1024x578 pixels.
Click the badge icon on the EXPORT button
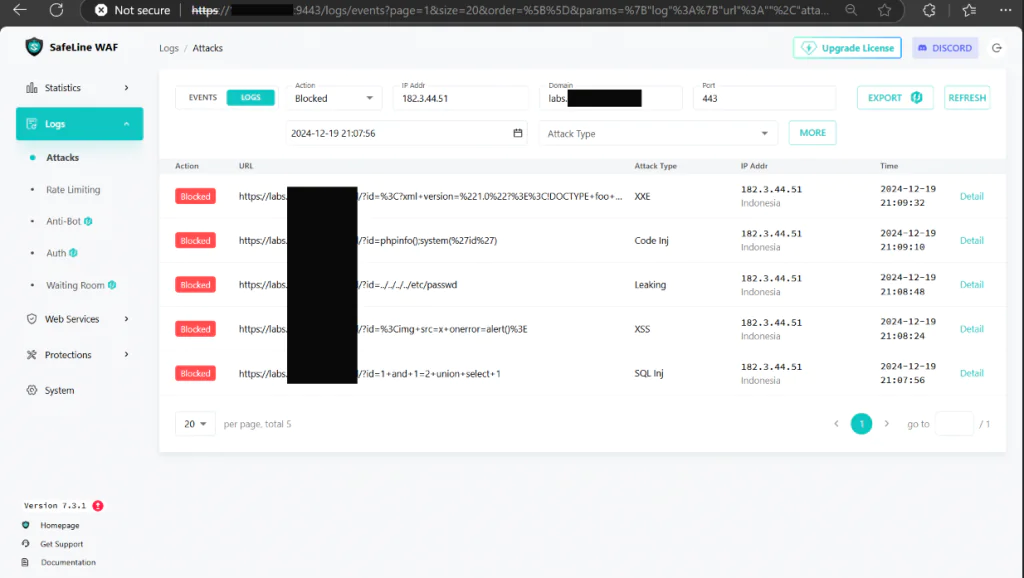tap(916, 97)
